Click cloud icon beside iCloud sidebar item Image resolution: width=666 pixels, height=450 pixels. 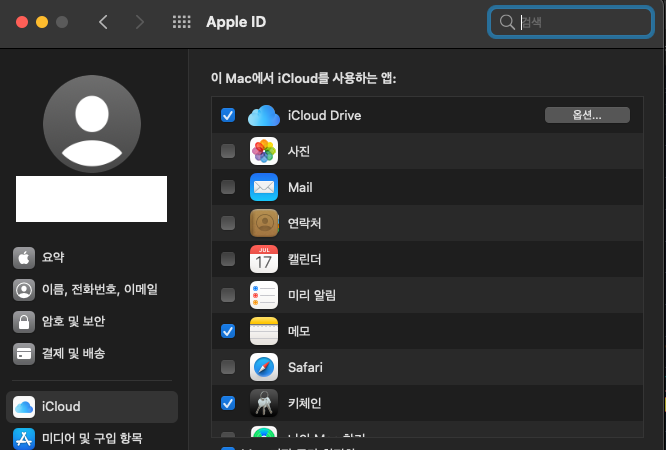[24, 407]
